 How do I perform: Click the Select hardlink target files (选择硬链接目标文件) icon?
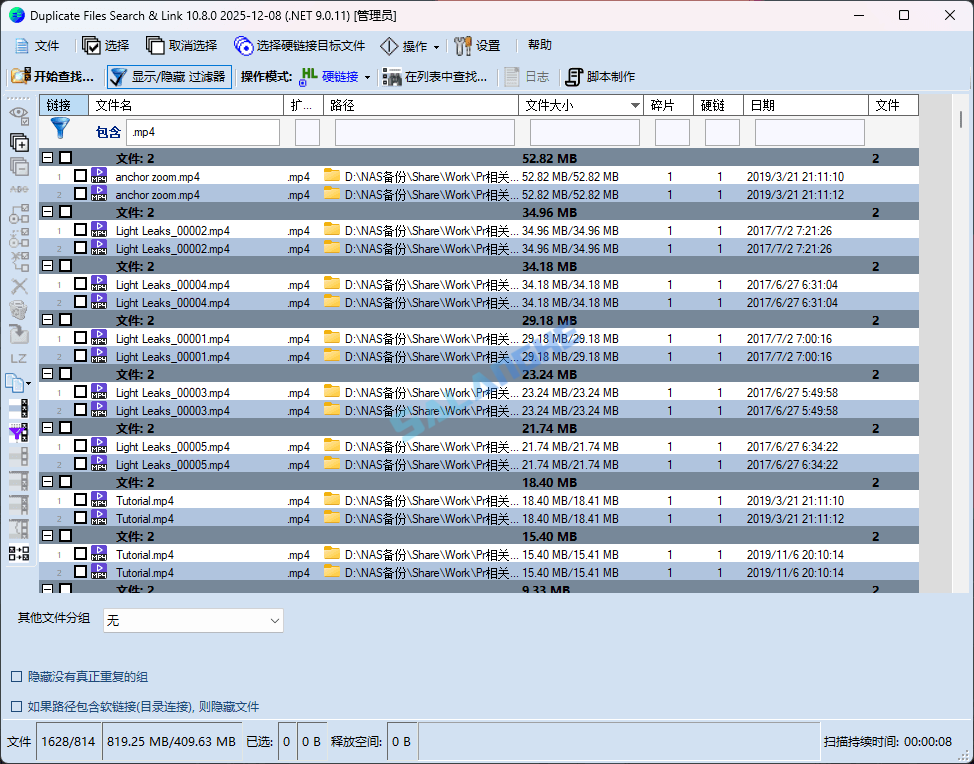click(243, 45)
